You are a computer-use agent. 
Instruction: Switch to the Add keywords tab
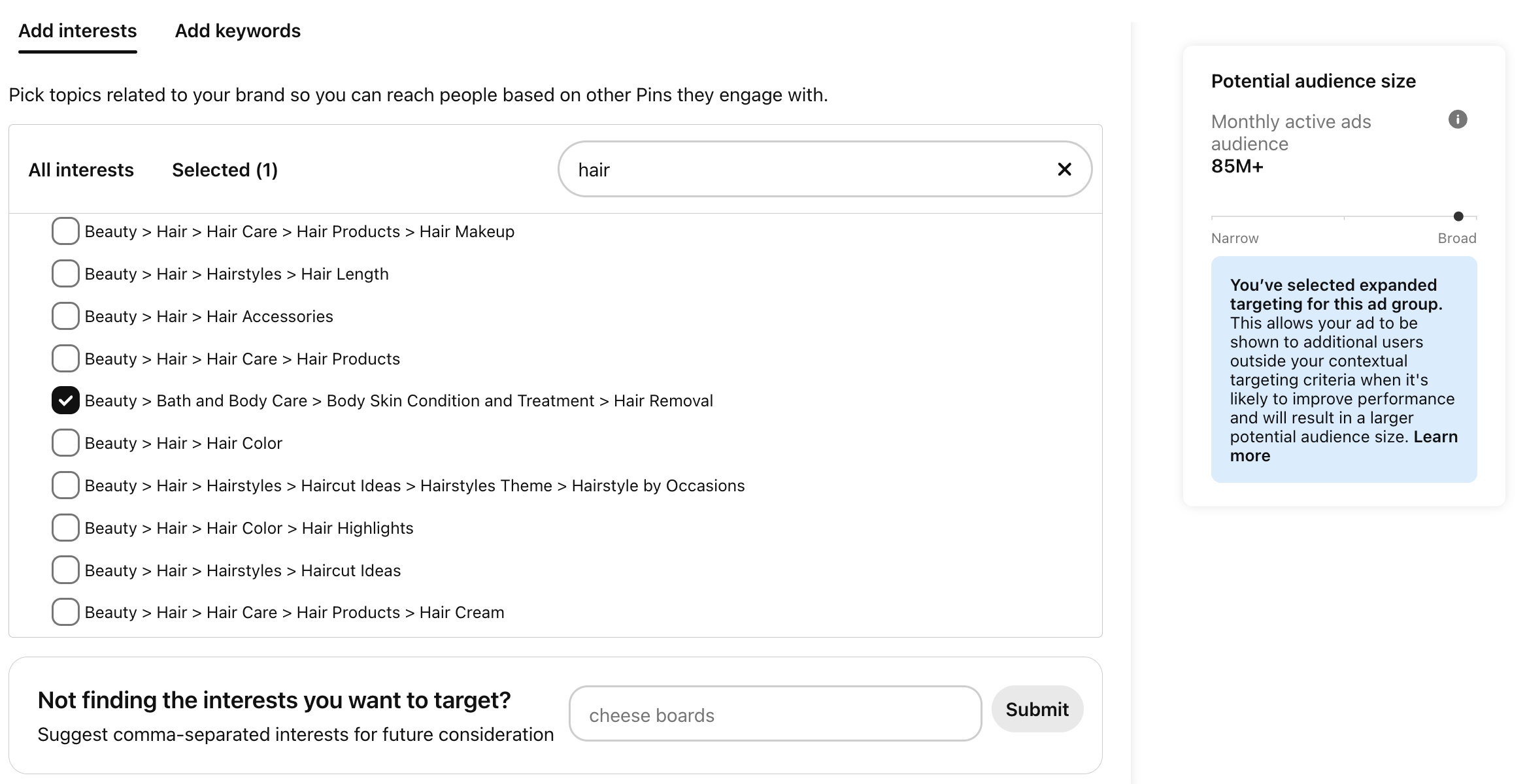[x=238, y=31]
